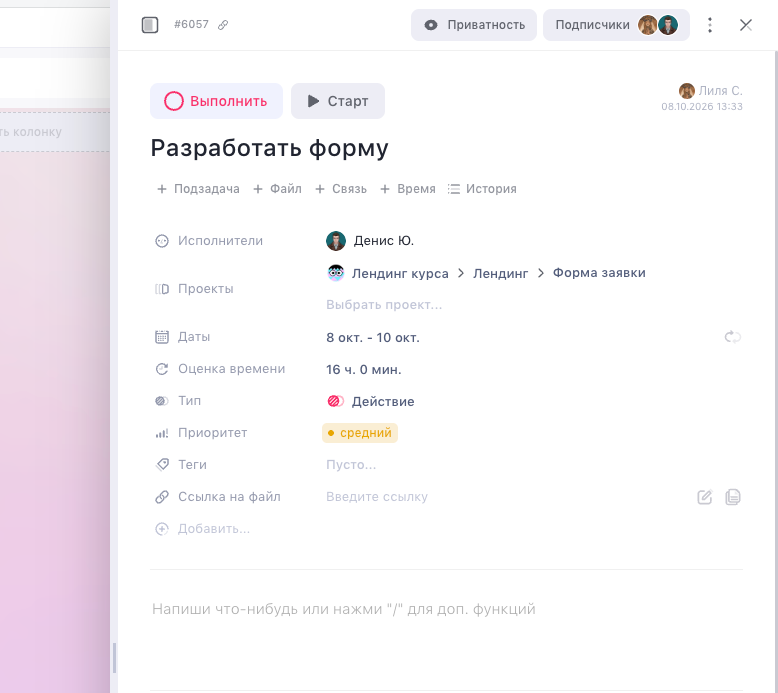Copy task link icon next to #6057
The image size is (778, 693).
click(223, 25)
